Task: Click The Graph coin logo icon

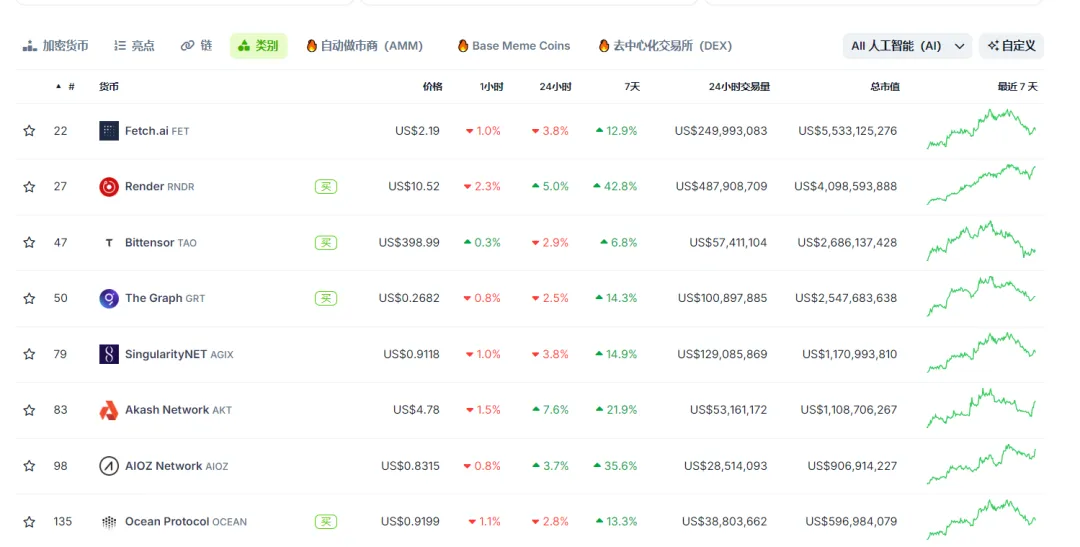Action: 109,298
